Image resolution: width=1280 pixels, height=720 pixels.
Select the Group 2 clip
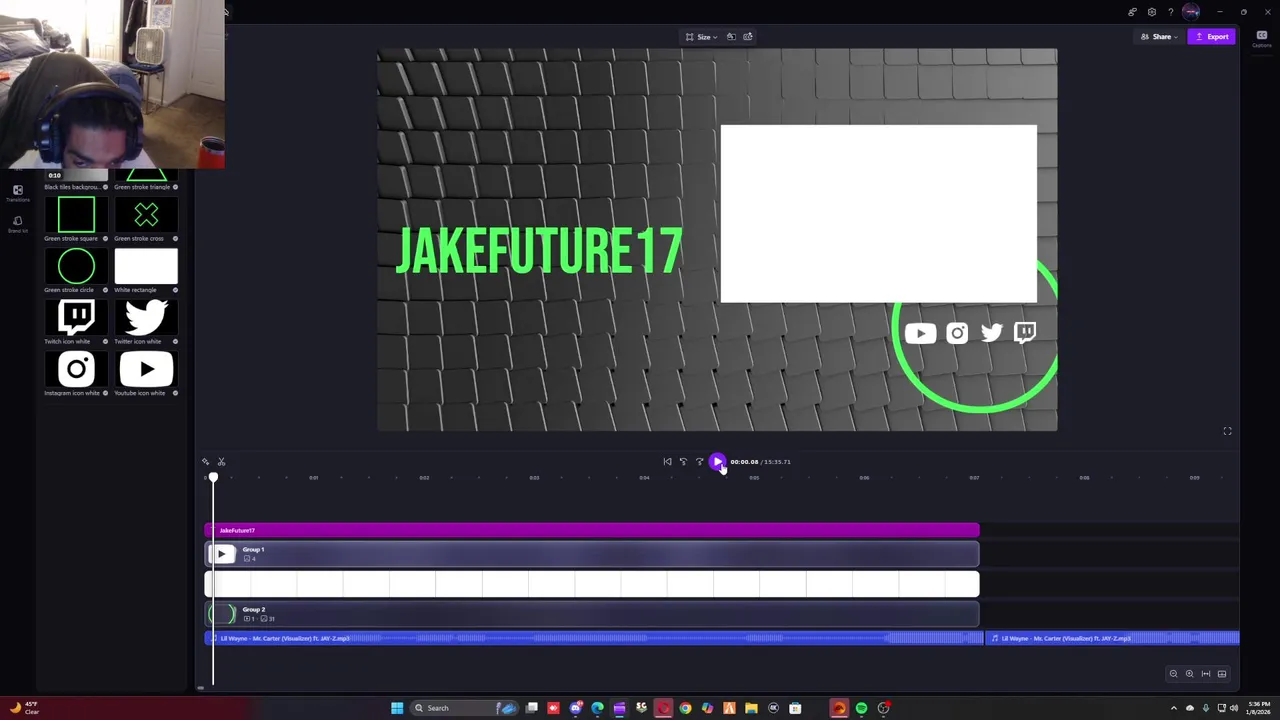tap(592, 614)
